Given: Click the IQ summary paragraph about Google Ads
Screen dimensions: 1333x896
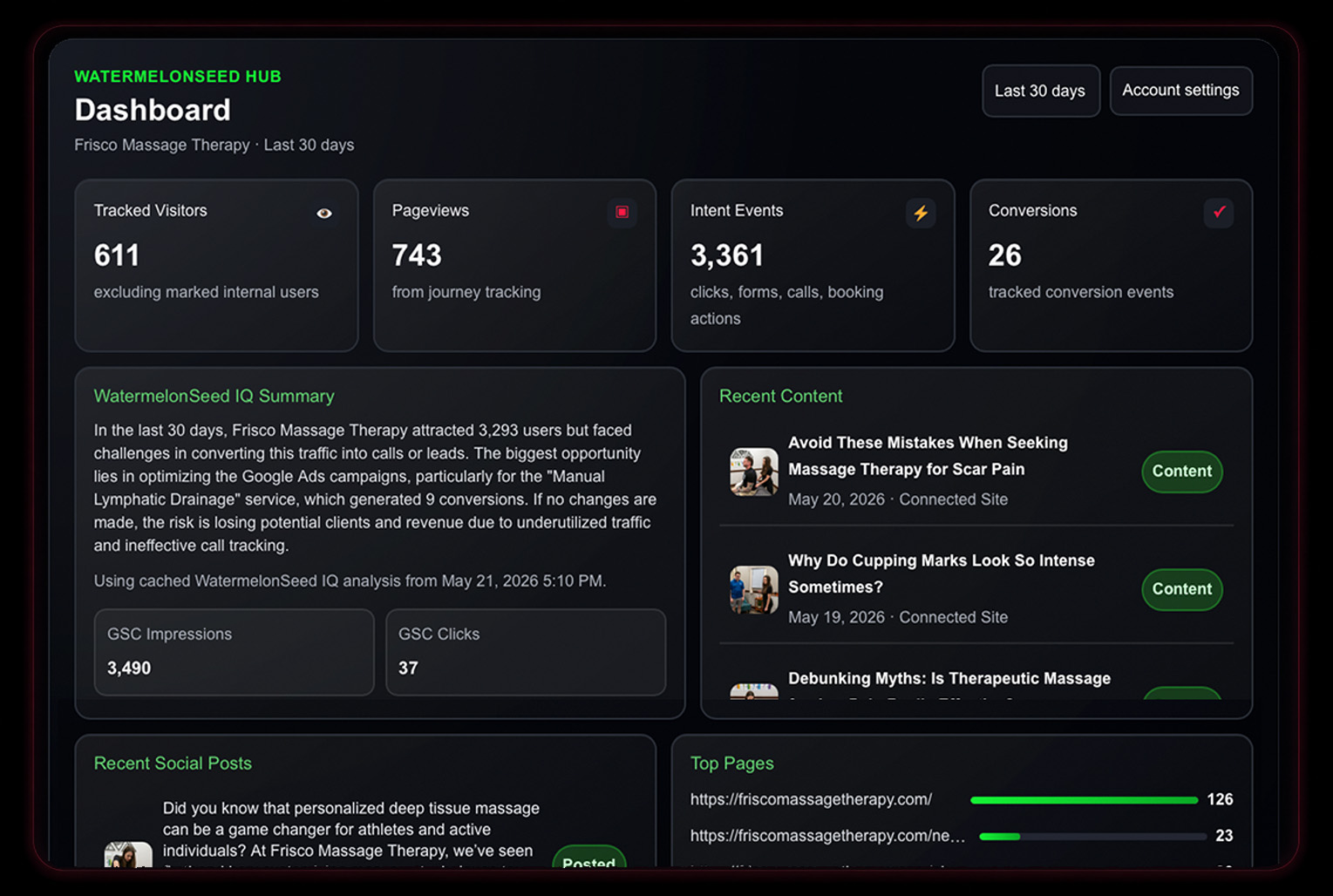Looking at the screenshot, I should click(375, 488).
